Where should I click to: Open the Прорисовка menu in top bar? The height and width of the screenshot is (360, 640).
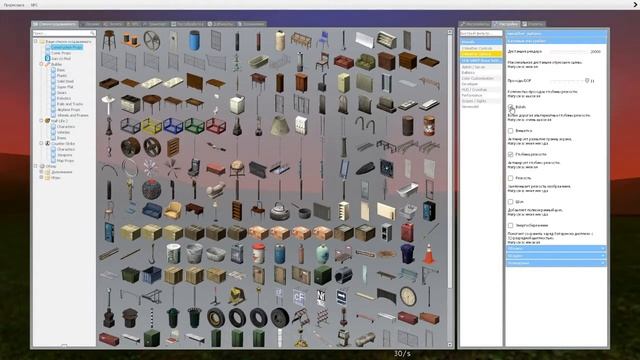(14, 5)
